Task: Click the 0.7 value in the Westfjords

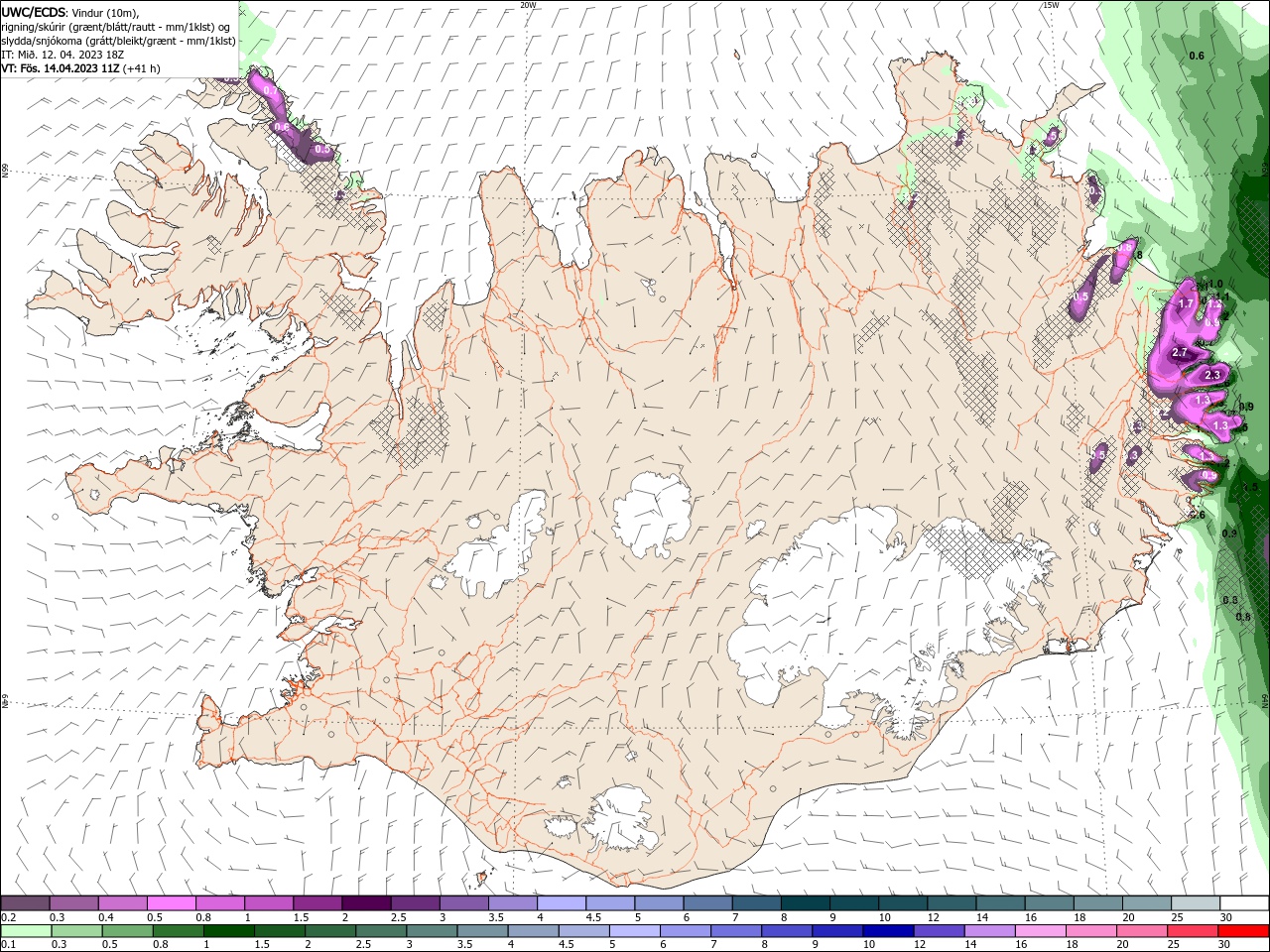Action: (x=272, y=90)
